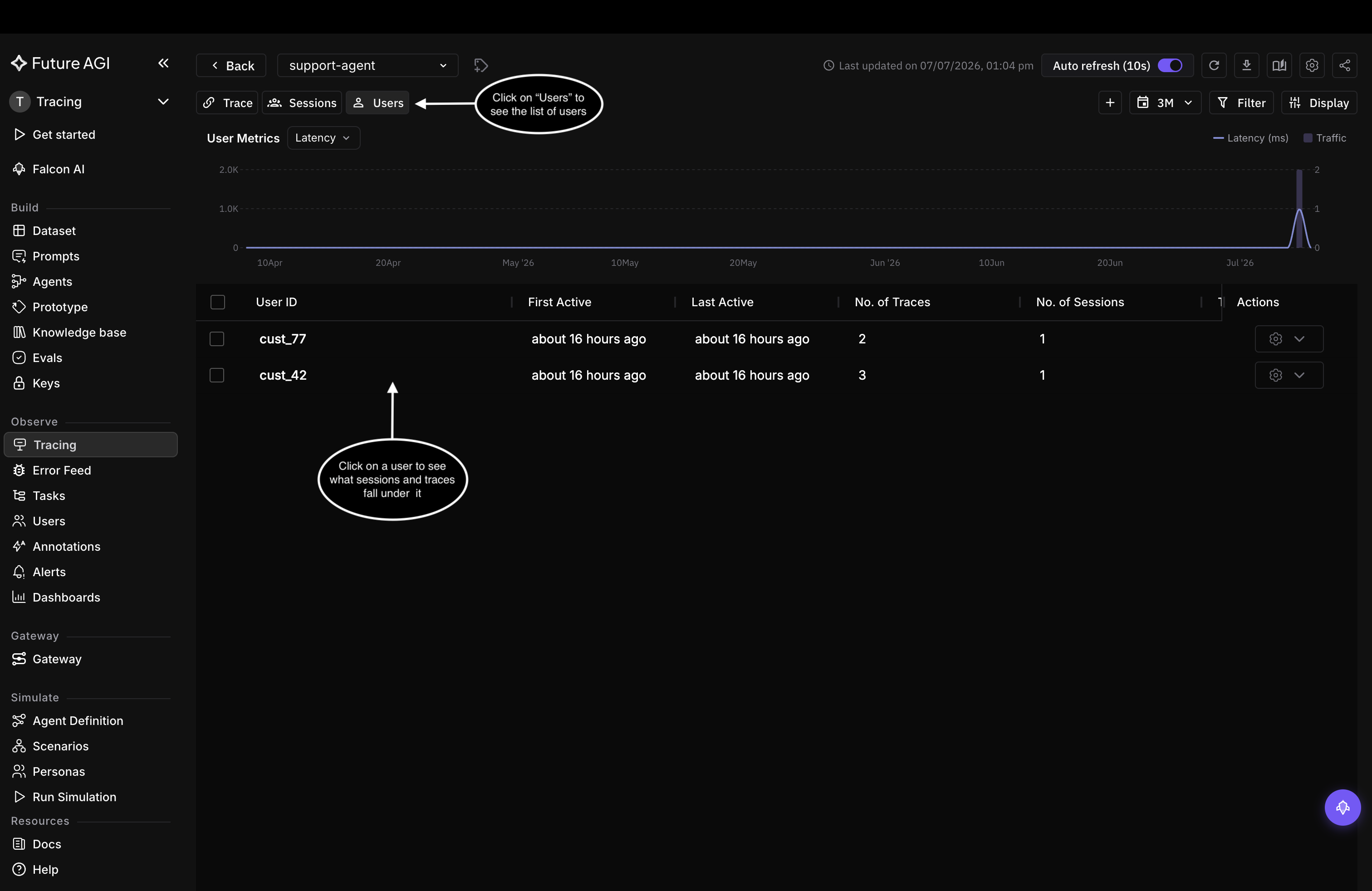Collapse the sidebar with double-chevron icon
The image size is (1372, 891).
(x=163, y=63)
